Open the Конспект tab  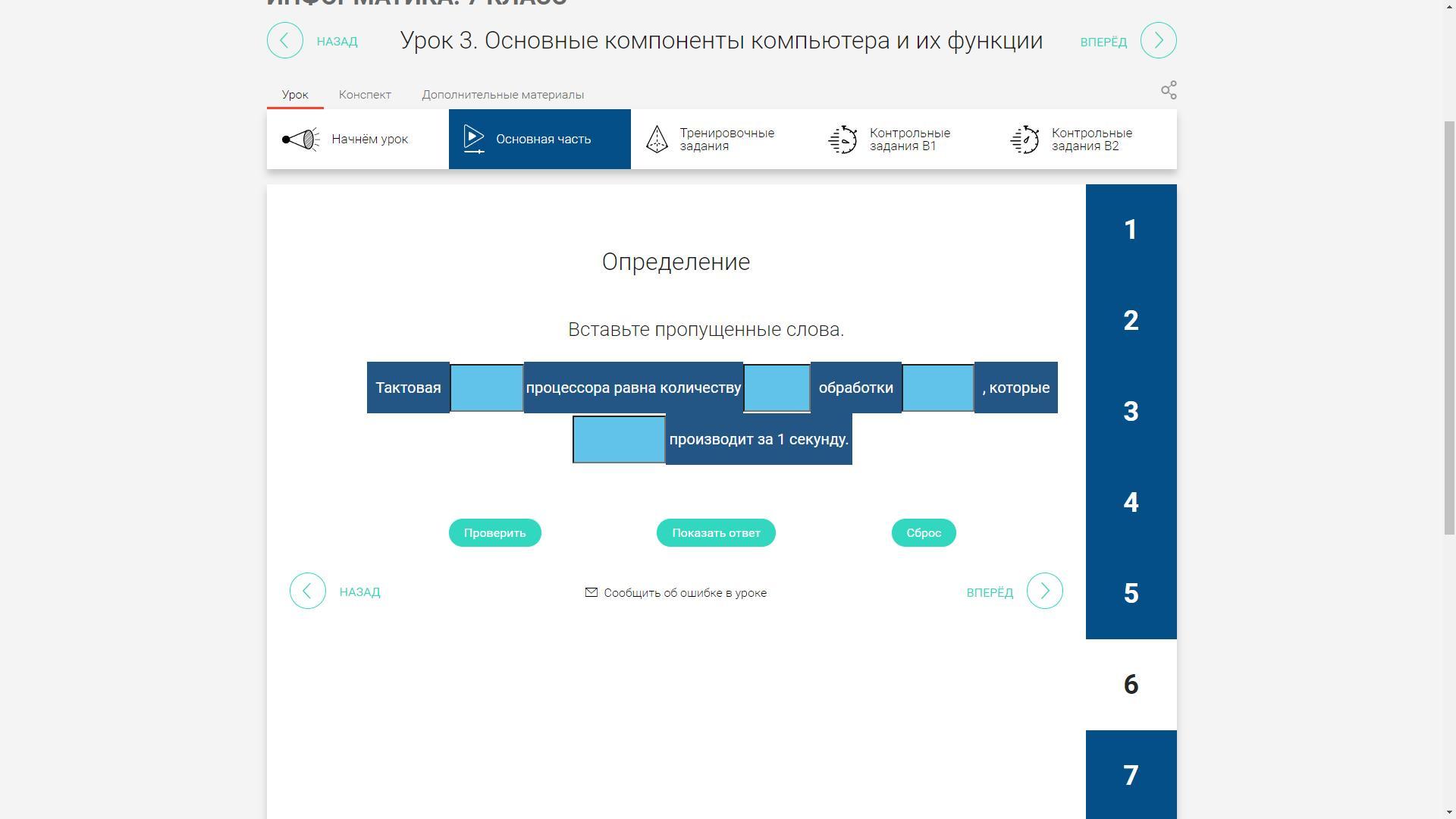(365, 95)
